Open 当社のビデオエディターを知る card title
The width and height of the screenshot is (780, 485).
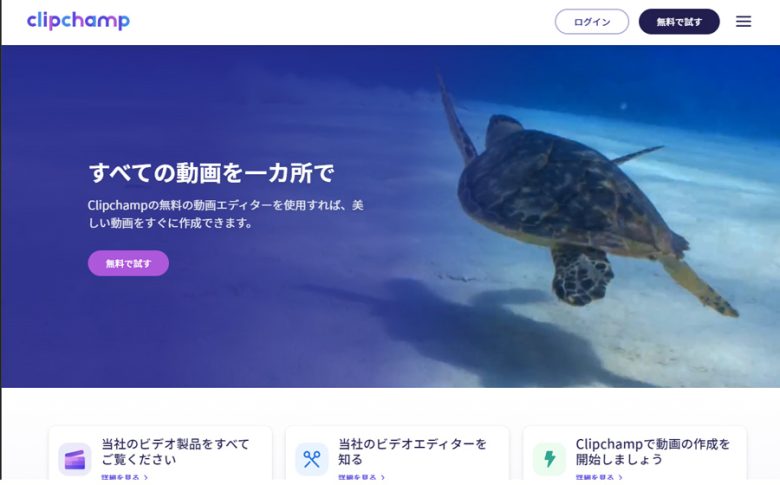pyautogui.click(x=412, y=451)
